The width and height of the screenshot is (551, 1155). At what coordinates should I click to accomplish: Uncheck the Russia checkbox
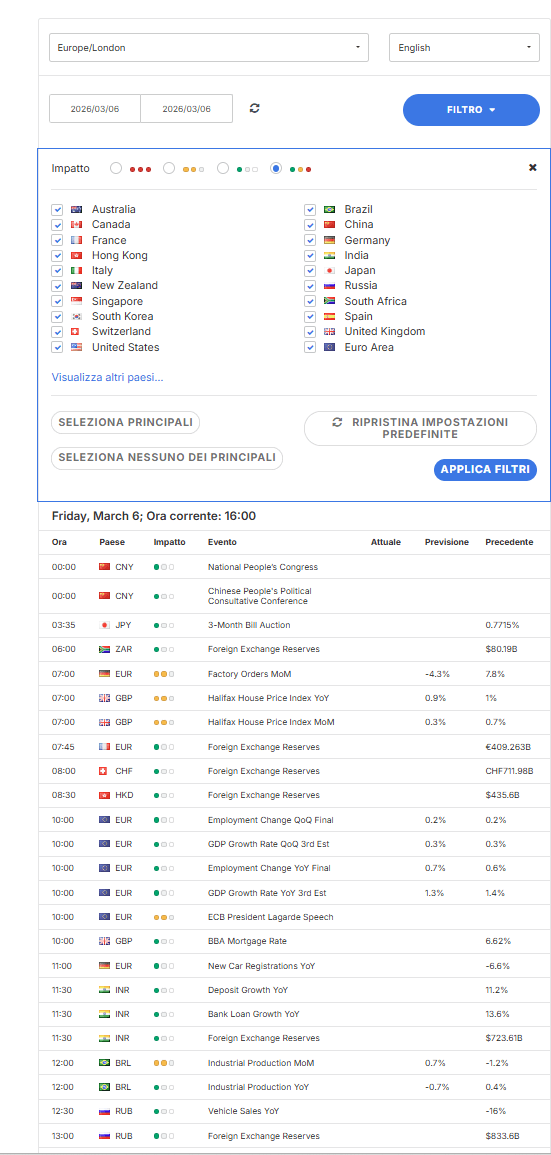coord(310,286)
